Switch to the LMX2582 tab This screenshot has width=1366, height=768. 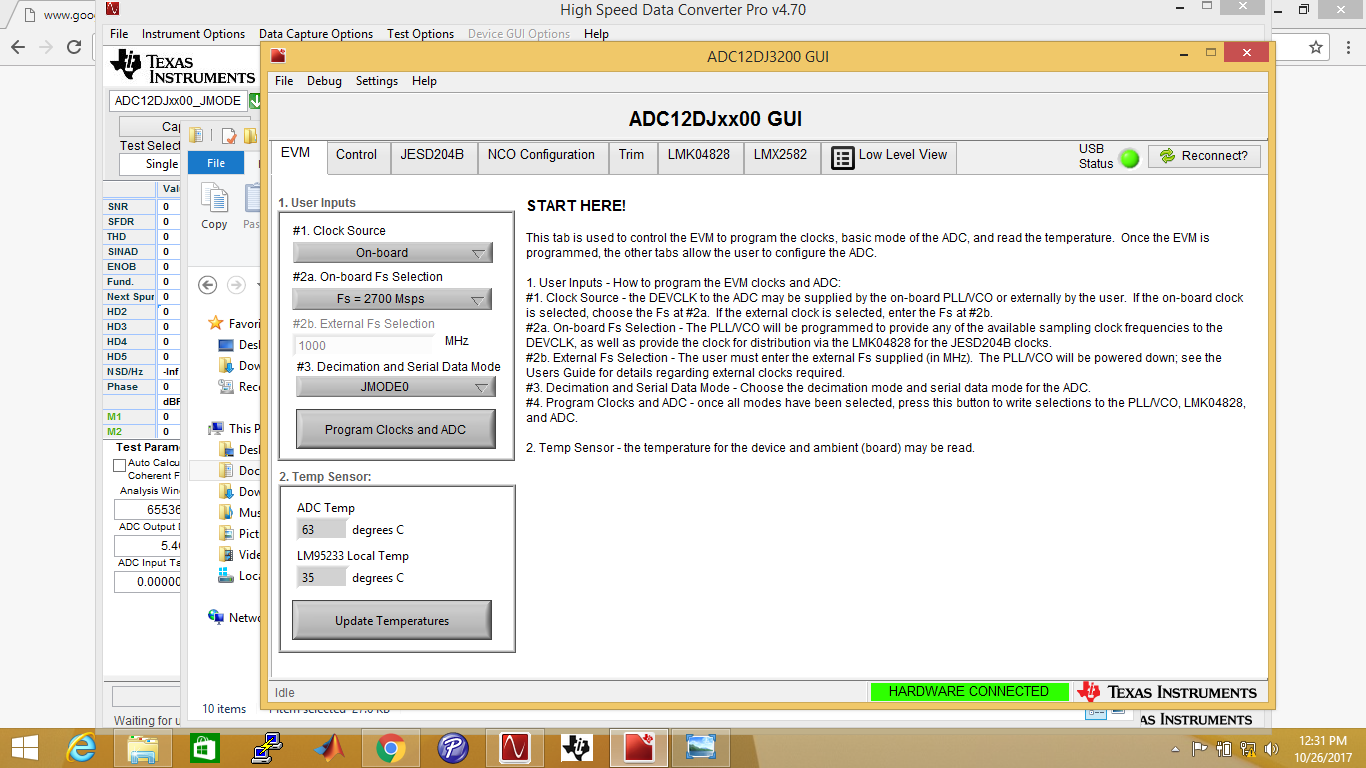780,155
